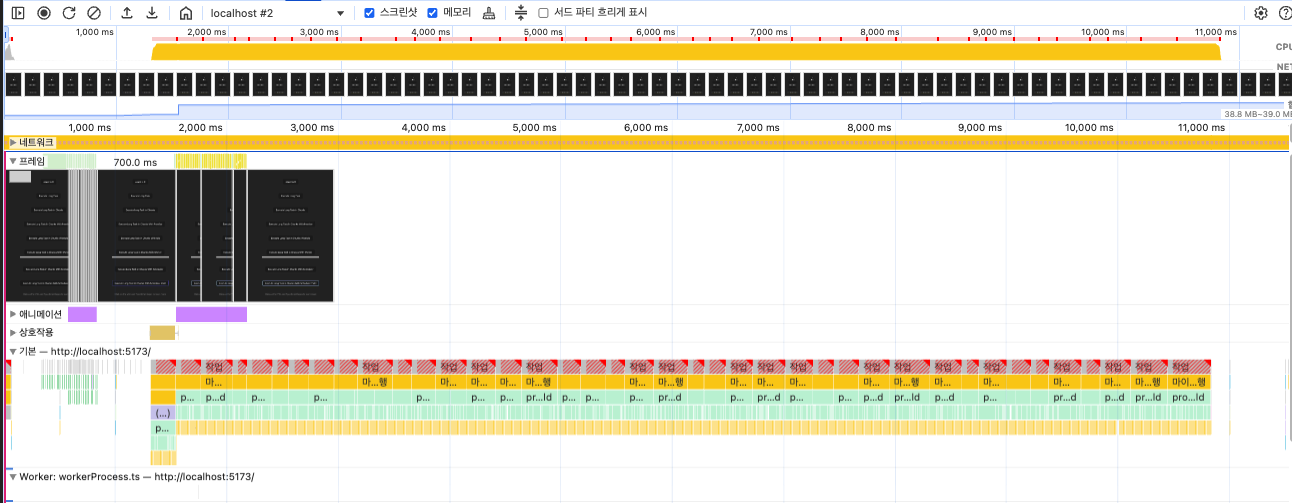Viewport: 1292px width, 503px height.
Task: Click the 6,000 ms mark on overview ruler
Action: (x=654, y=32)
